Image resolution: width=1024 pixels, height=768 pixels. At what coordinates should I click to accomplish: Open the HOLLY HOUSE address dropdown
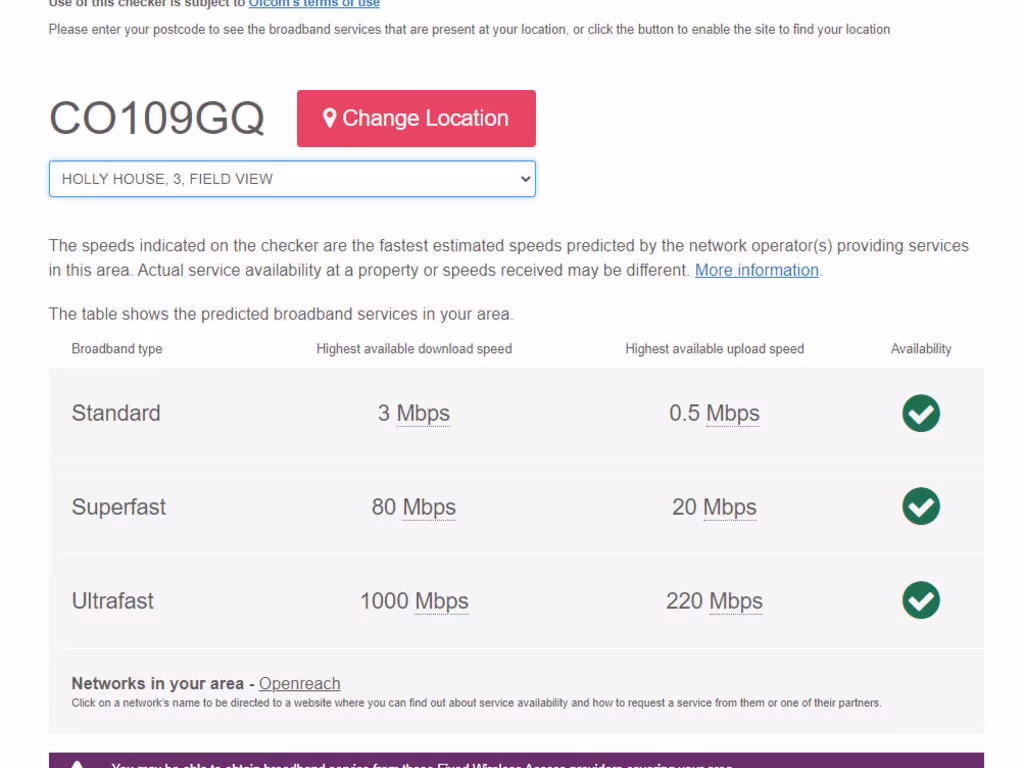tap(292, 179)
